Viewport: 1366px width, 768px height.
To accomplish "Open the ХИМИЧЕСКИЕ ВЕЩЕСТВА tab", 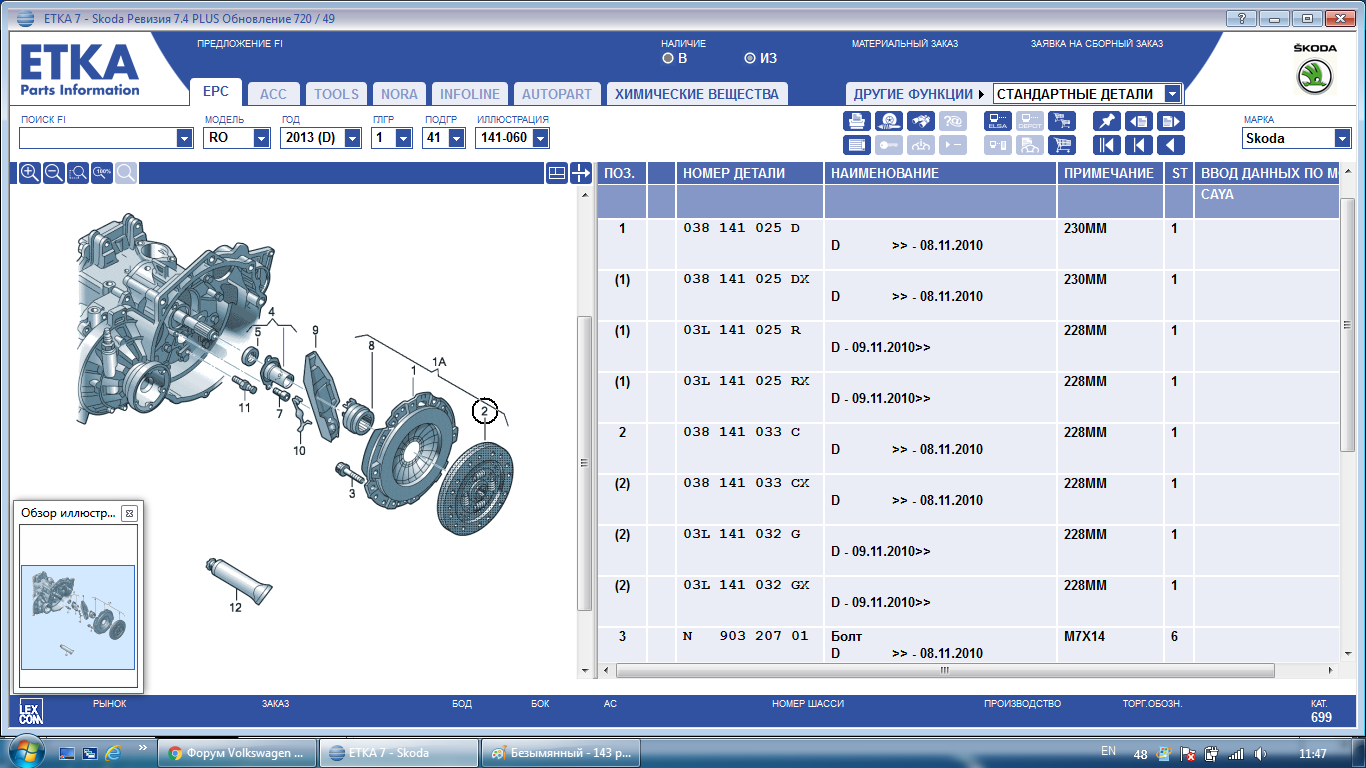I will [697, 94].
